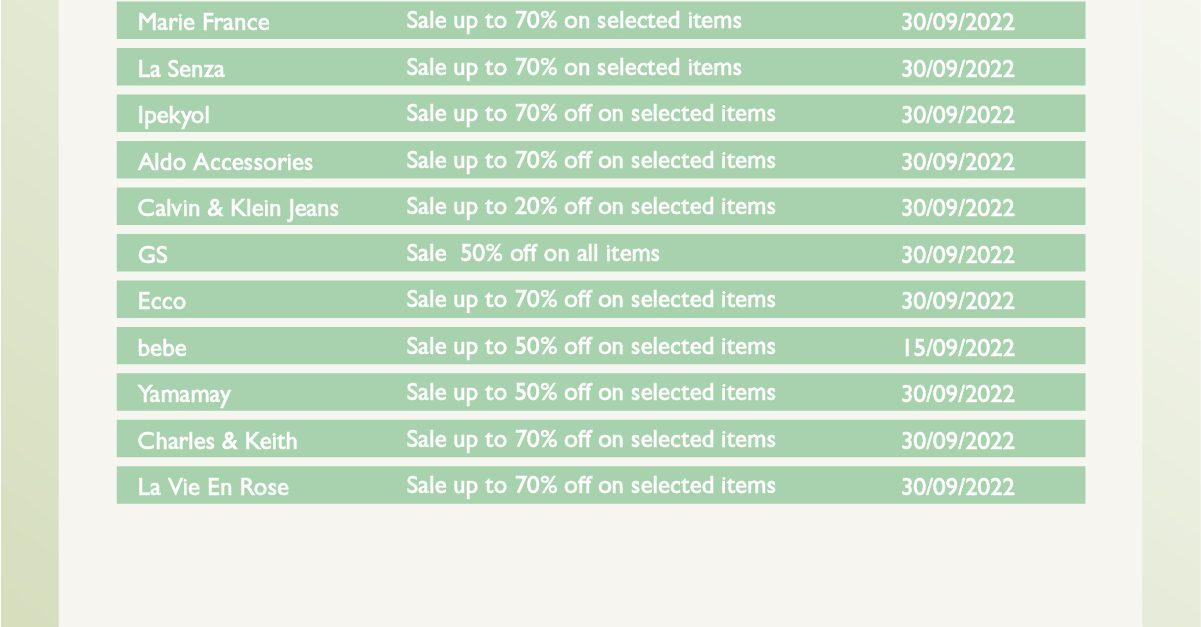Select the La Senza row
This screenshot has width=1201, height=627.
(600, 67)
